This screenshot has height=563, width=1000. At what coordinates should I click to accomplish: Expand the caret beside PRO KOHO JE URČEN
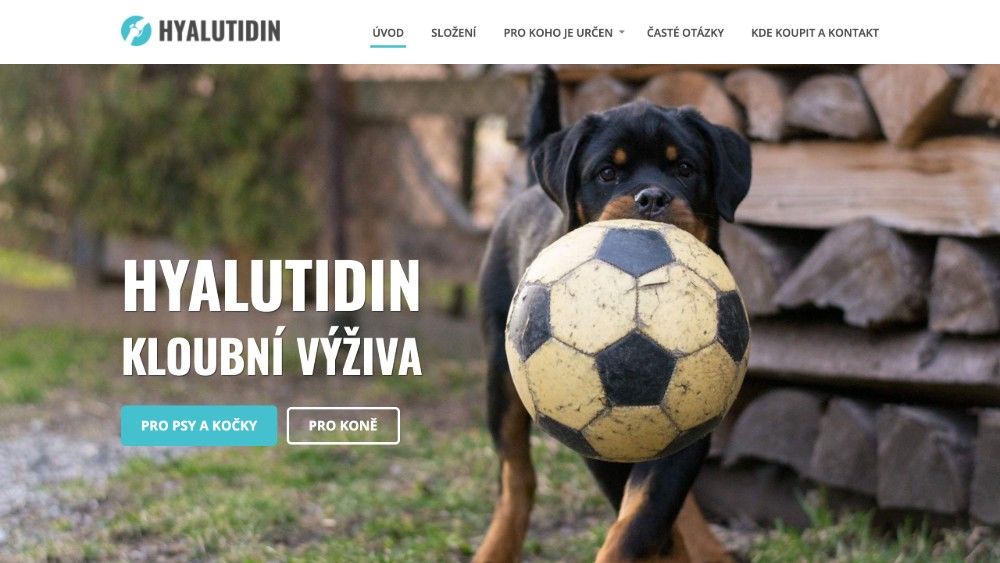622,32
